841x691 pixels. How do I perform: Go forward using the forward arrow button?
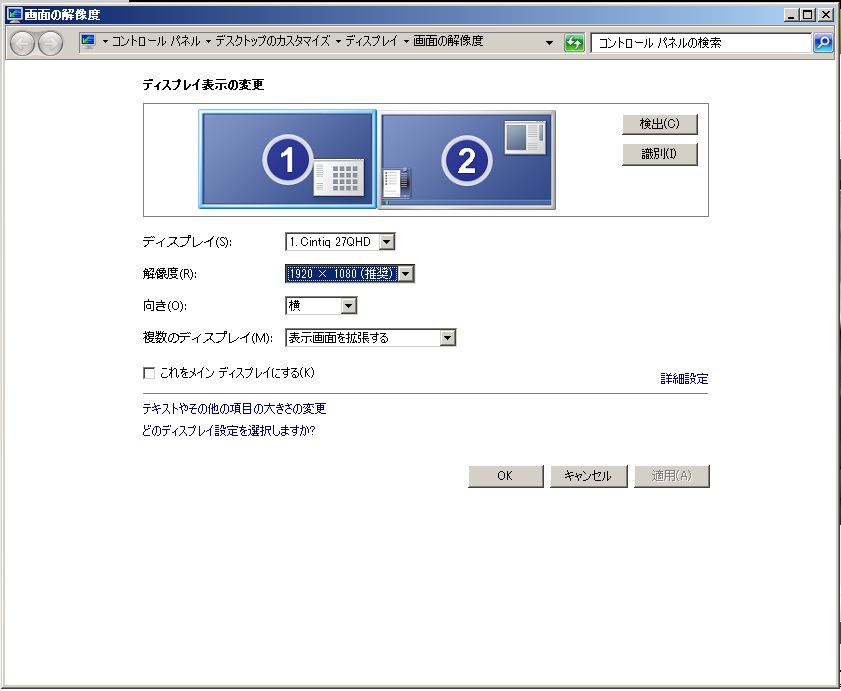pos(50,43)
